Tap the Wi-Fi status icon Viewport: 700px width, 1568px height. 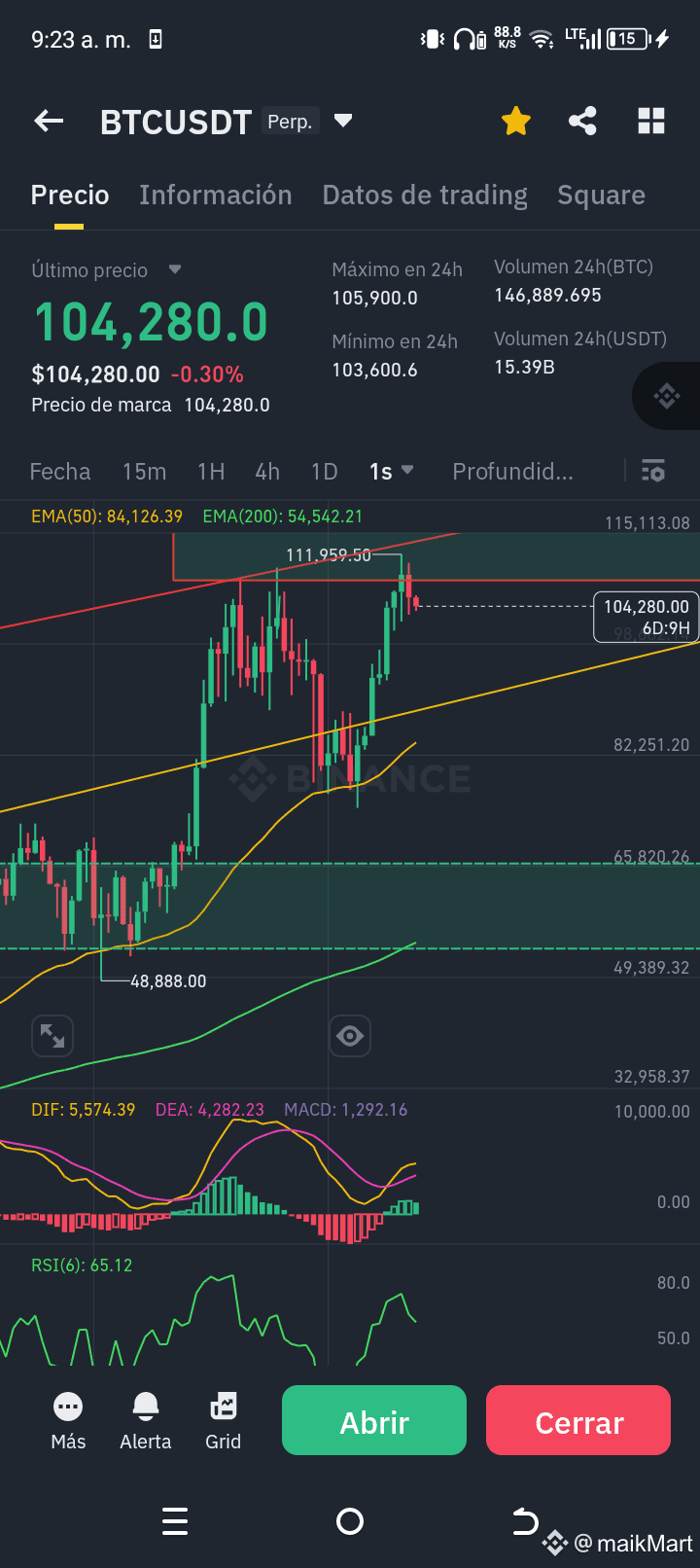[x=542, y=40]
